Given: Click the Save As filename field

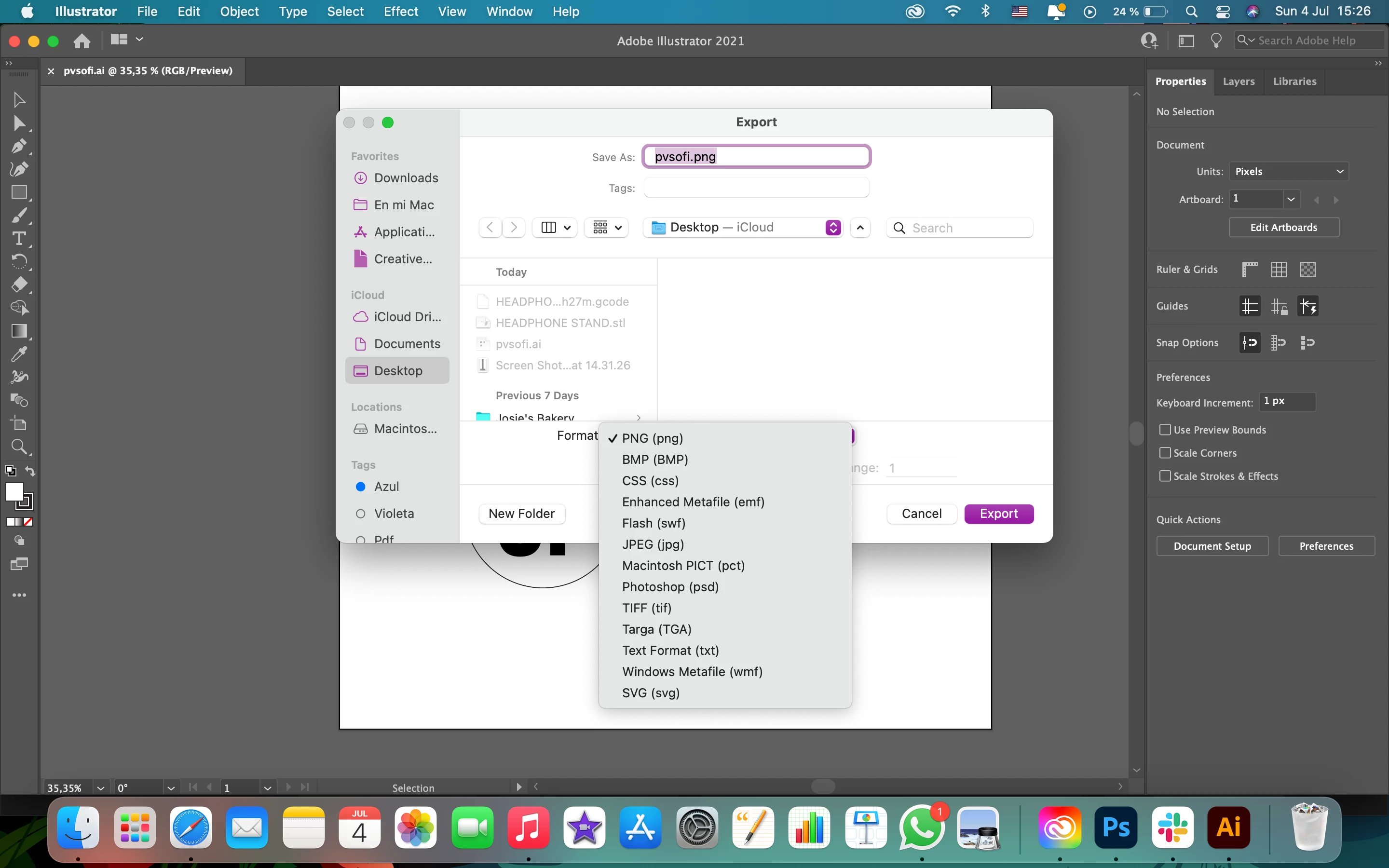Looking at the screenshot, I should 756,157.
